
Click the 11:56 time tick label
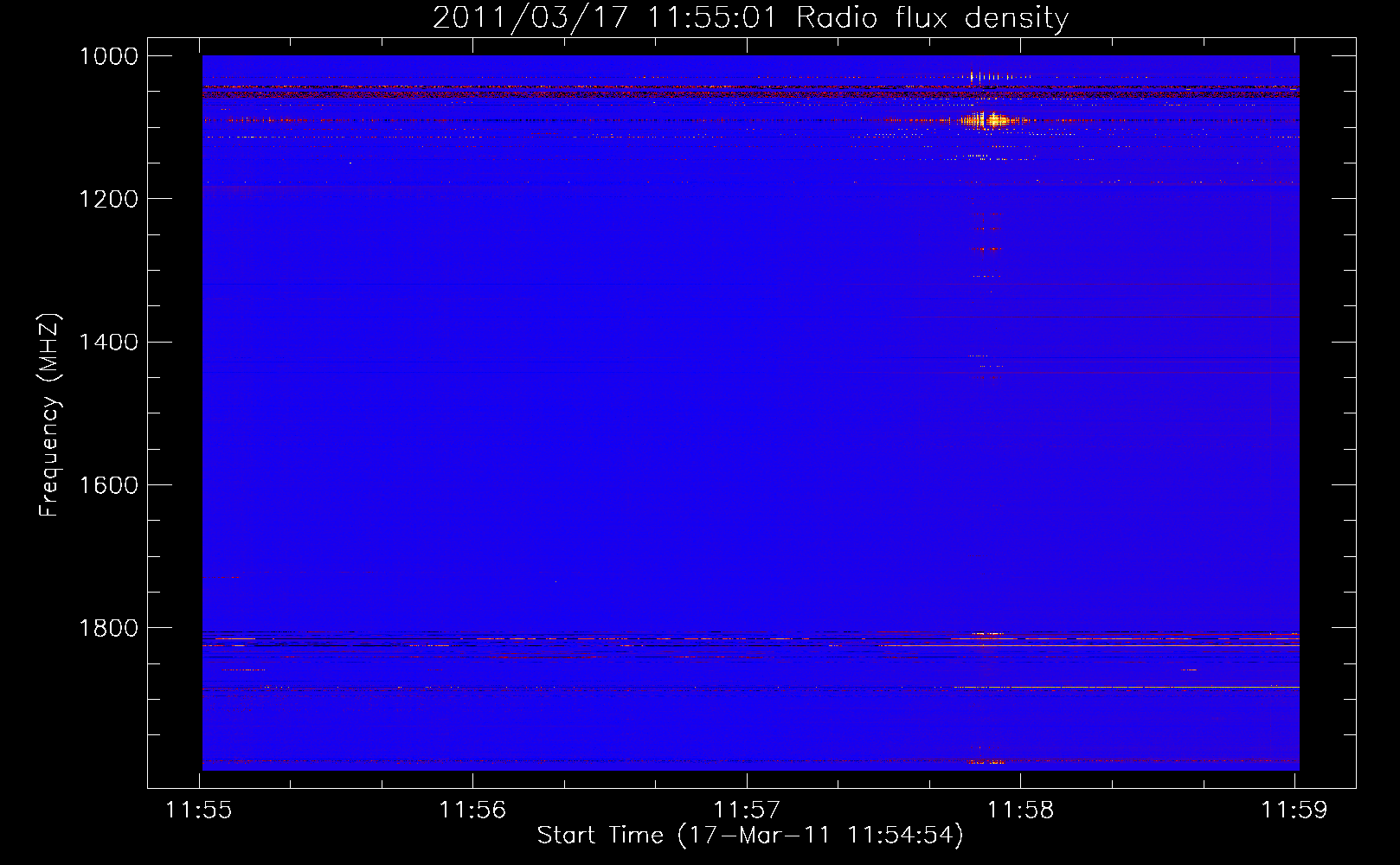472,811
